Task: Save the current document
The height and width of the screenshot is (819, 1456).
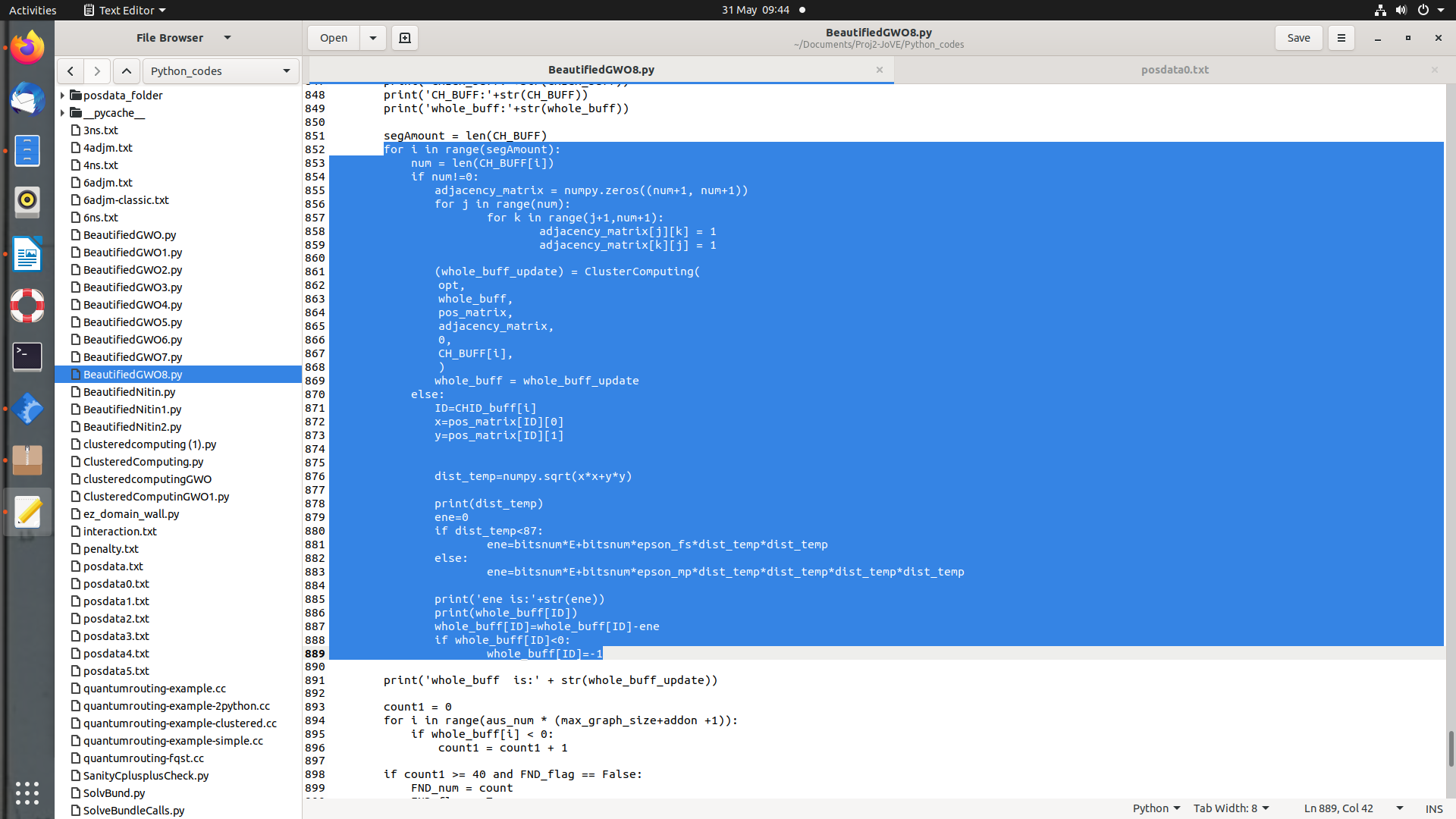Action: (x=1298, y=38)
